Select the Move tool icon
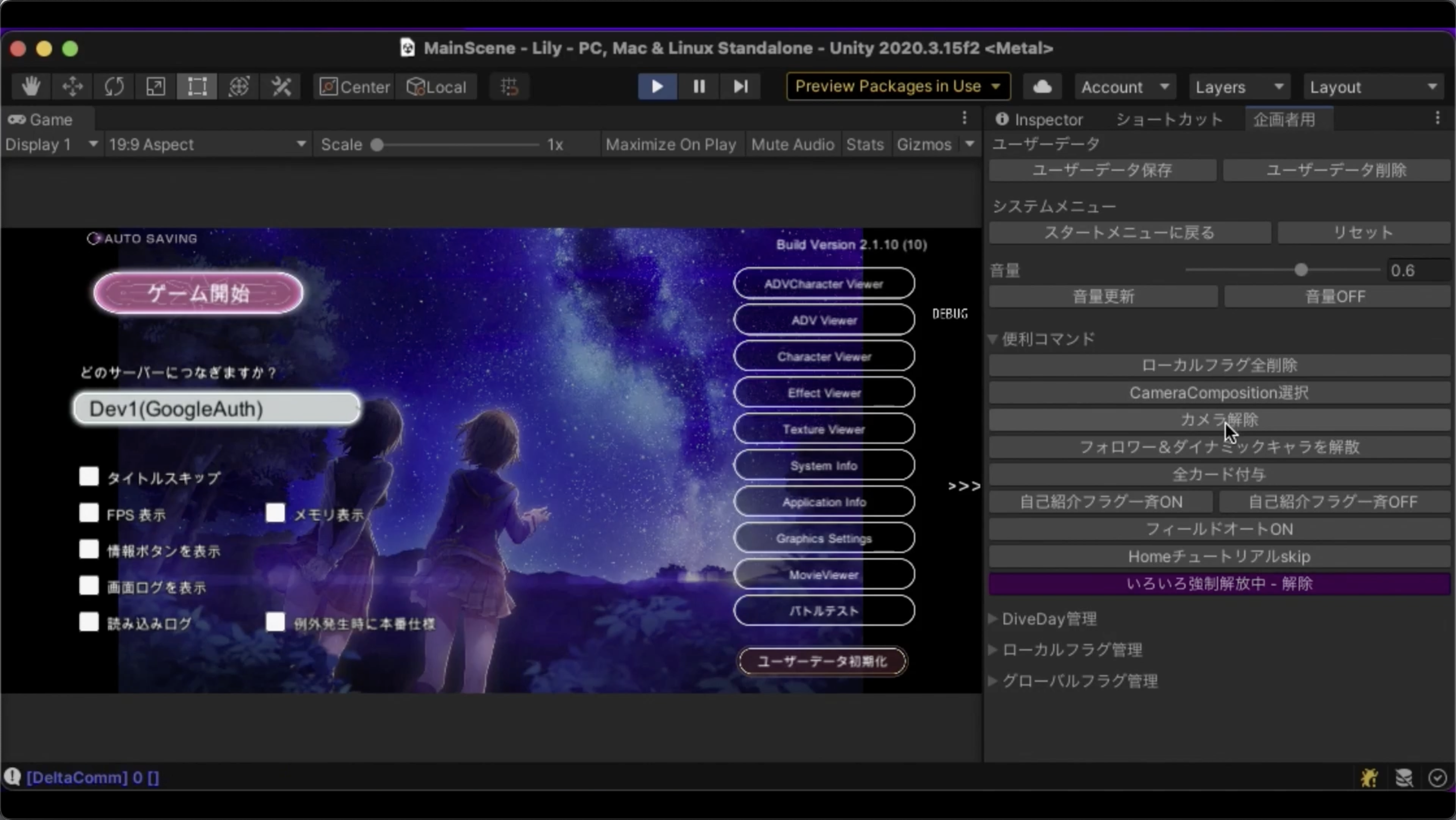Image resolution: width=1456 pixels, height=820 pixels. [72, 86]
